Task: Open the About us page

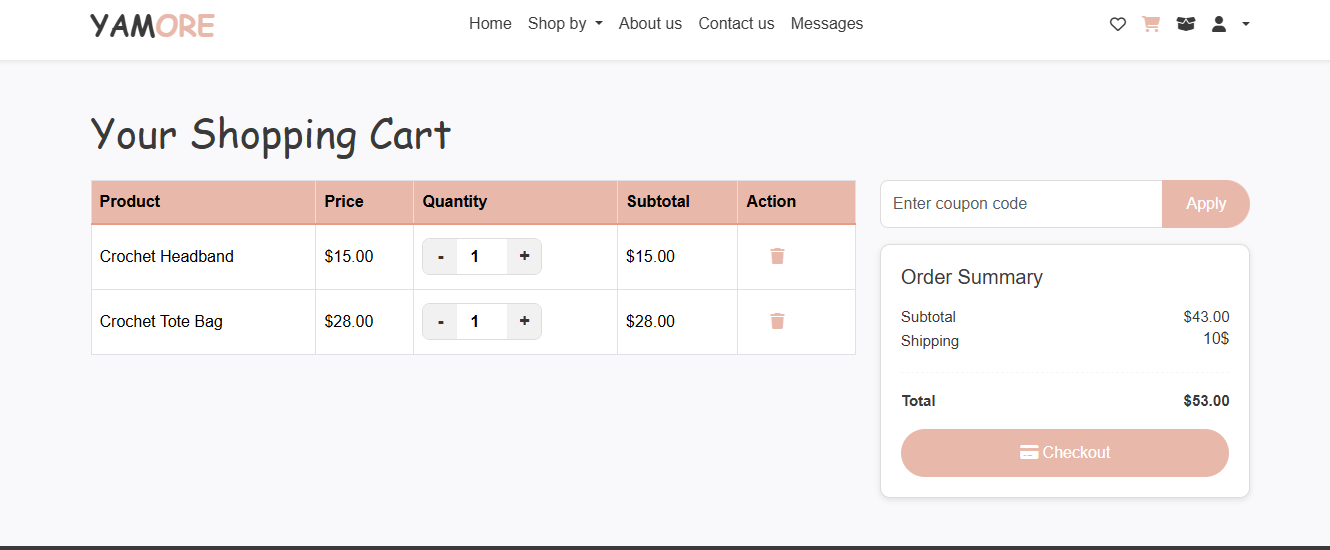Action: click(x=650, y=24)
